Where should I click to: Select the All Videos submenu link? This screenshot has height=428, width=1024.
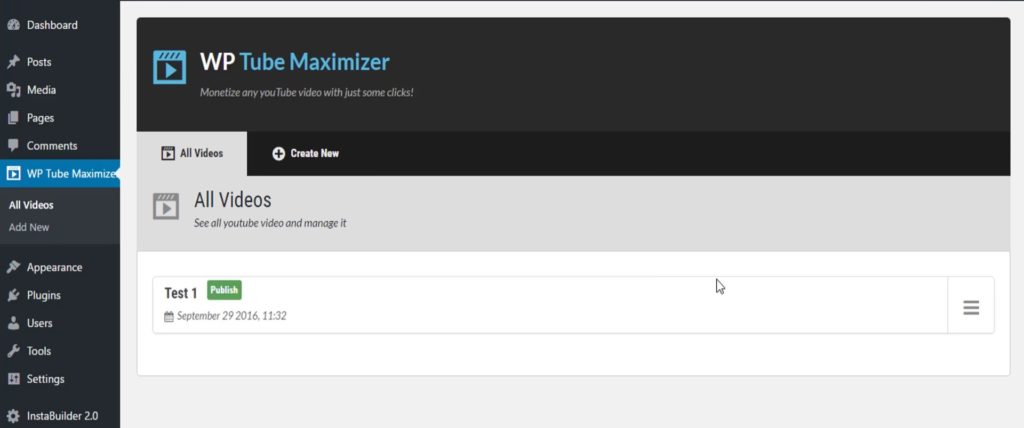(x=31, y=205)
